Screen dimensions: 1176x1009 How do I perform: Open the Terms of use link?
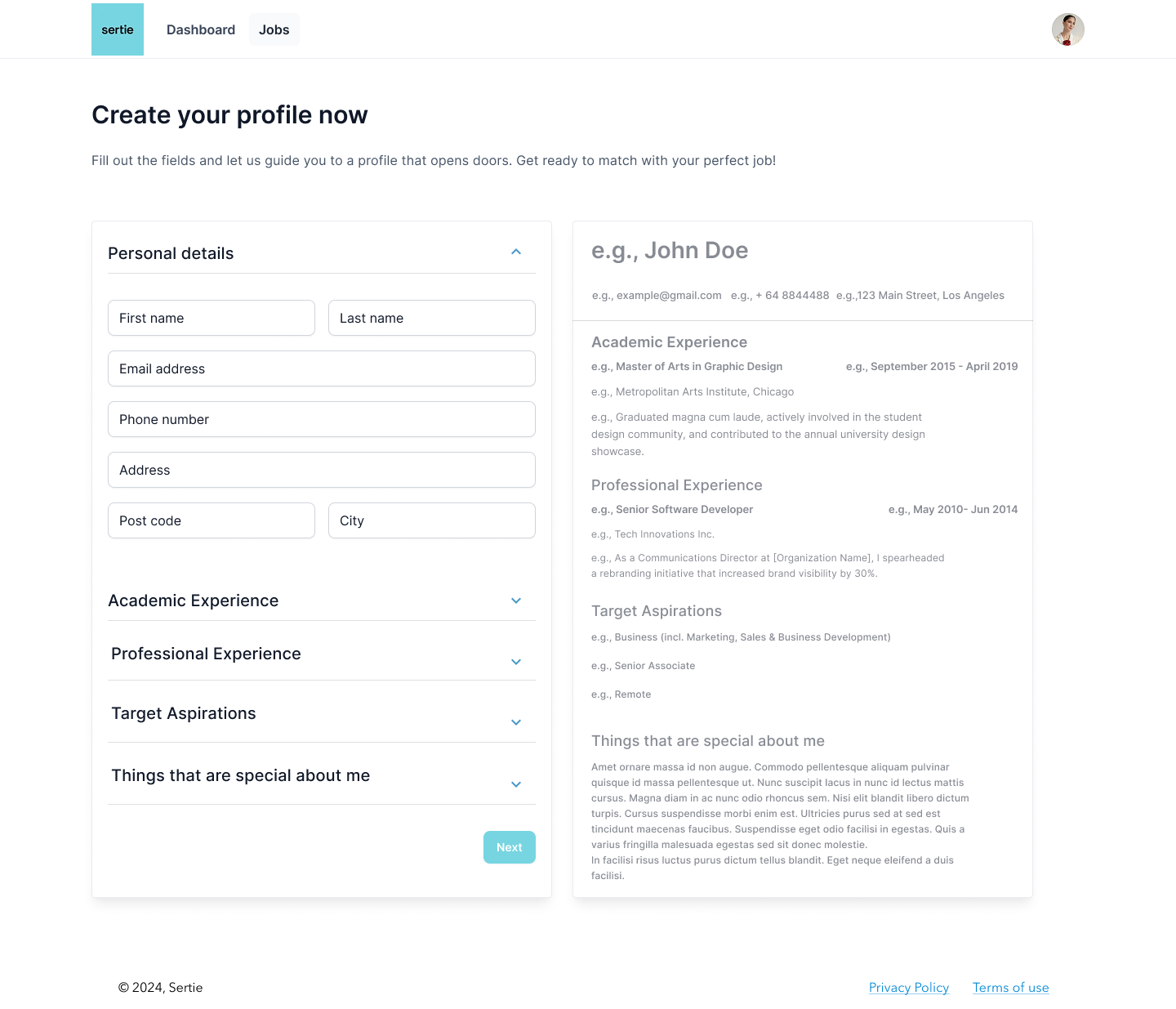pyautogui.click(x=1010, y=988)
